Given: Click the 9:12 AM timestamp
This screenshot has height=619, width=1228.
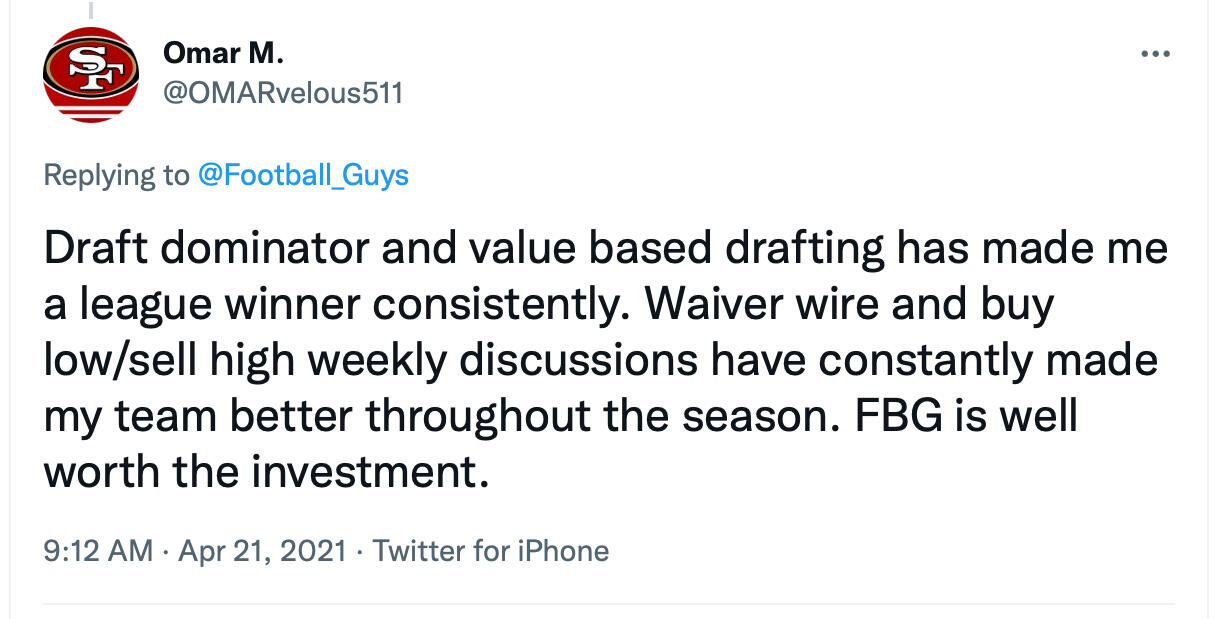Looking at the screenshot, I should [98, 550].
